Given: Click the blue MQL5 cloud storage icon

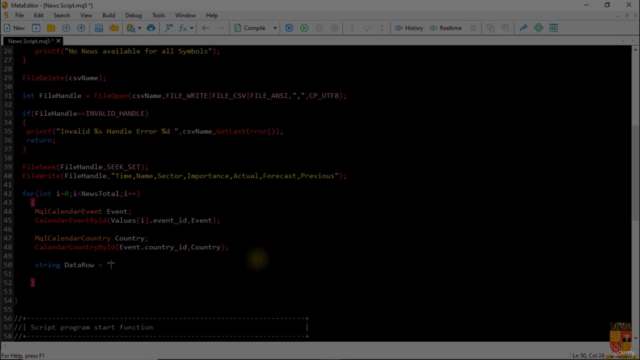Looking at the screenshot, I should [151, 28].
